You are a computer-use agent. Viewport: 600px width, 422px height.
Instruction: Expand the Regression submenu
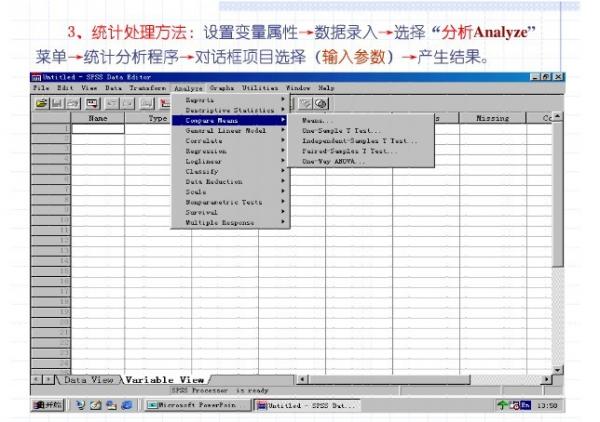[x=230, y=151]
